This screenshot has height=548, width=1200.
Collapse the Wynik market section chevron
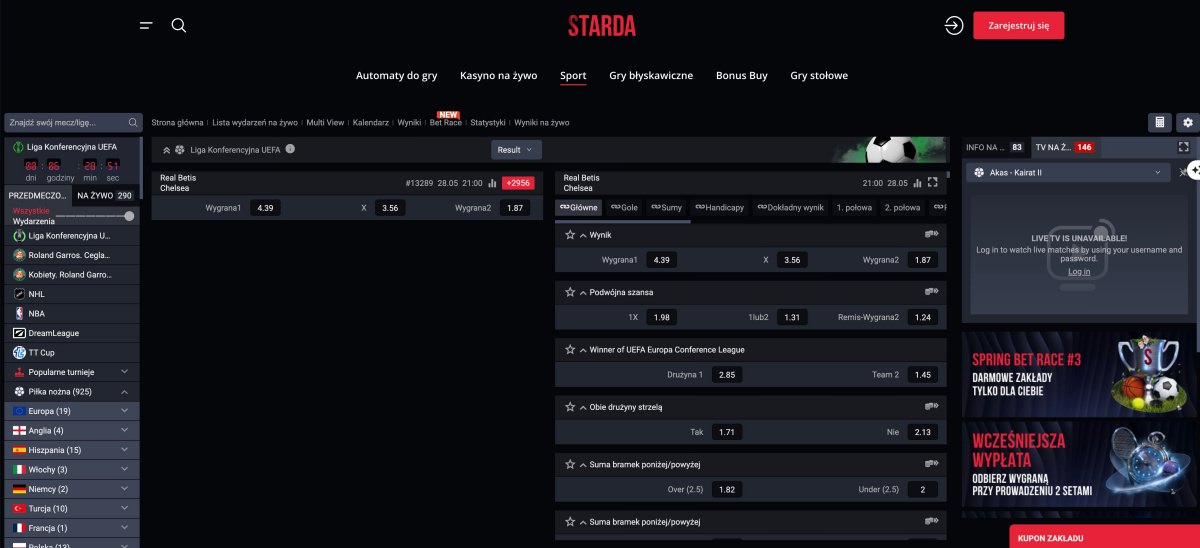point(582,235)
